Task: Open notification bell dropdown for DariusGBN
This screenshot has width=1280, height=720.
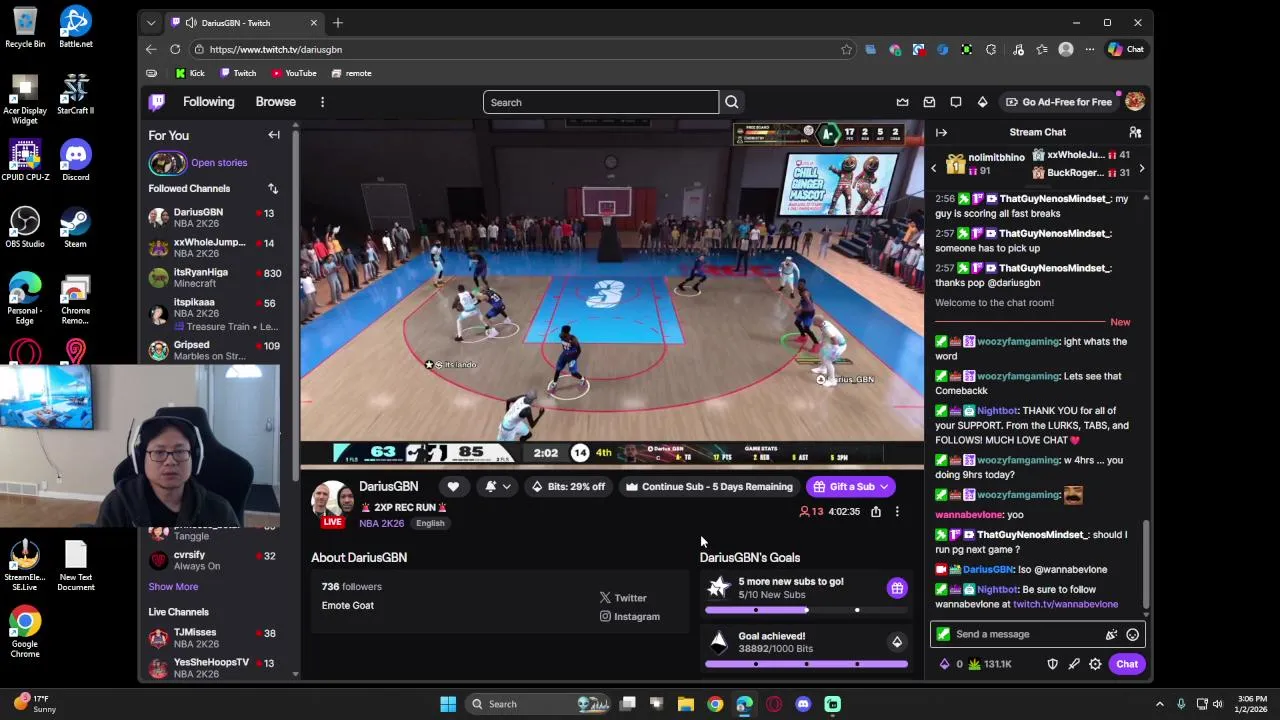Action: (x=497, y=487)
